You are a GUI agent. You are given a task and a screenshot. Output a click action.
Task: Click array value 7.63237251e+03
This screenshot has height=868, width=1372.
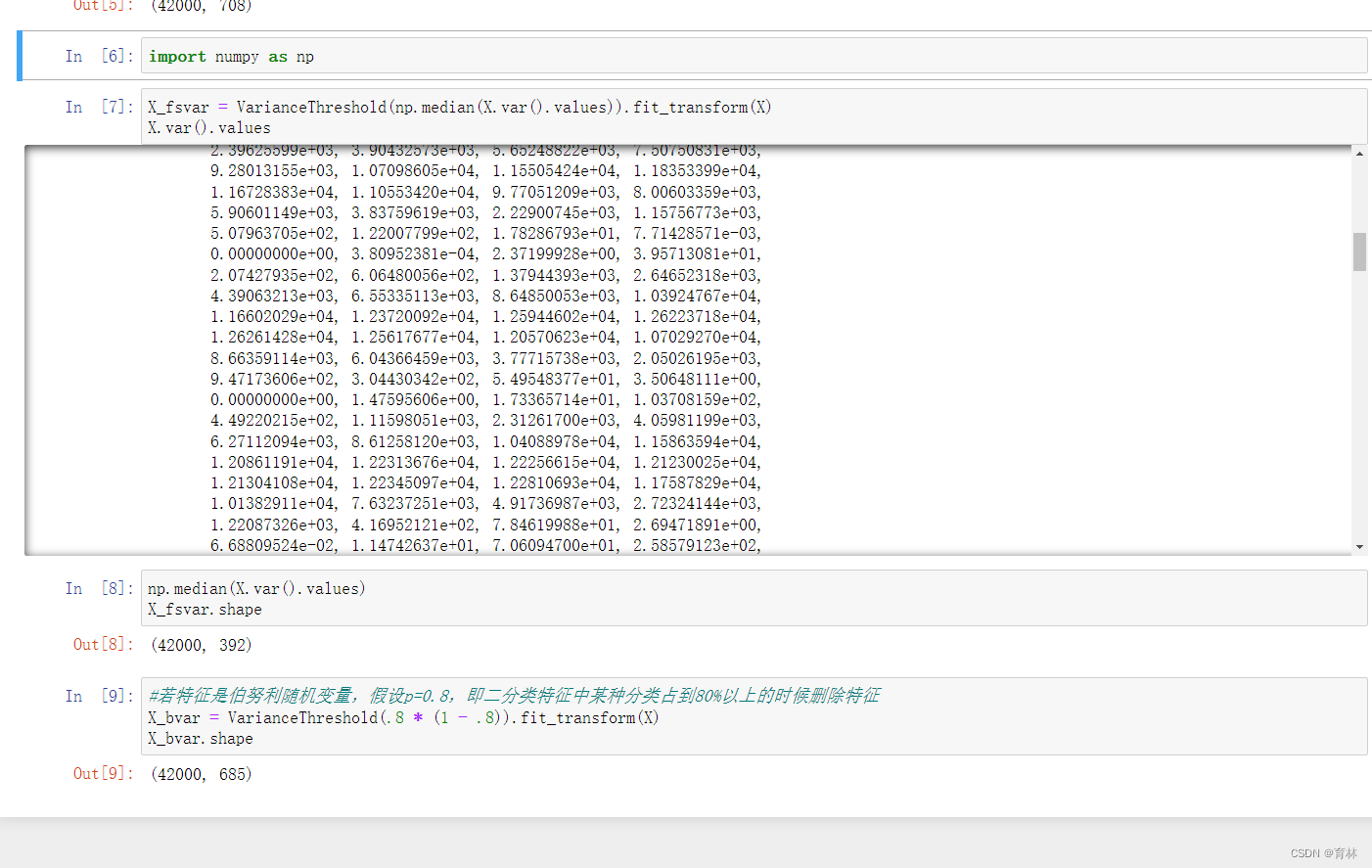(x=414, y=504)
